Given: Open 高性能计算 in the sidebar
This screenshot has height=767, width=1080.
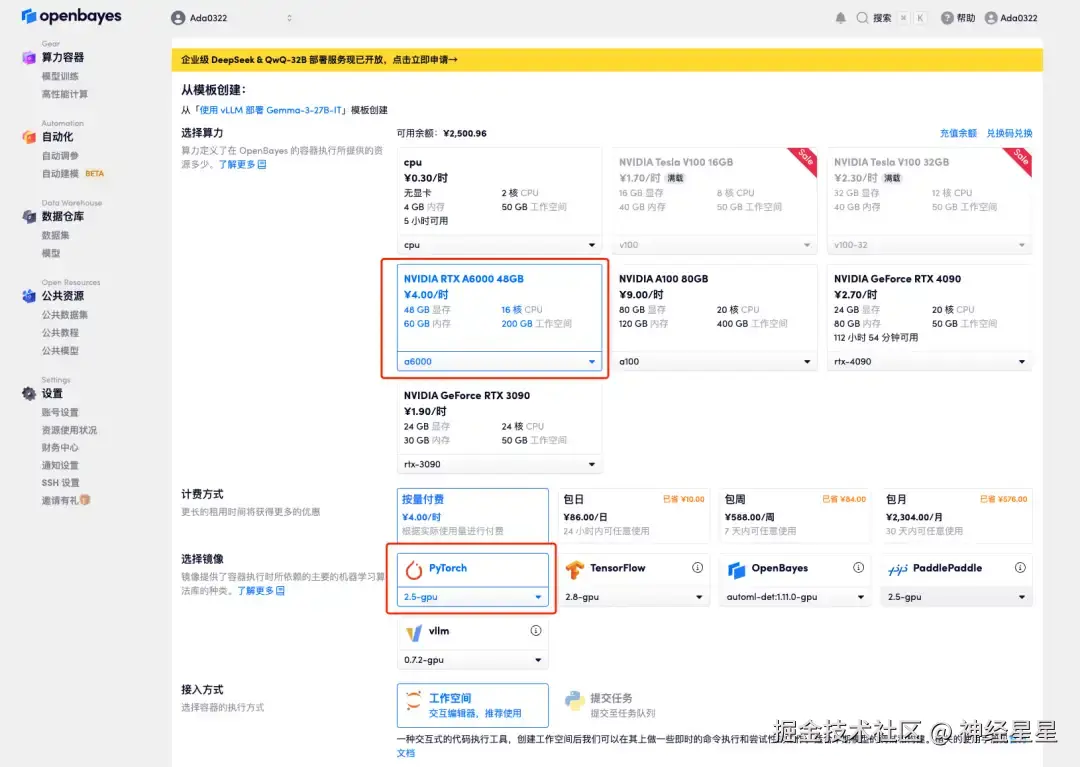Looking at the screenshot, I should click(65, 94).
